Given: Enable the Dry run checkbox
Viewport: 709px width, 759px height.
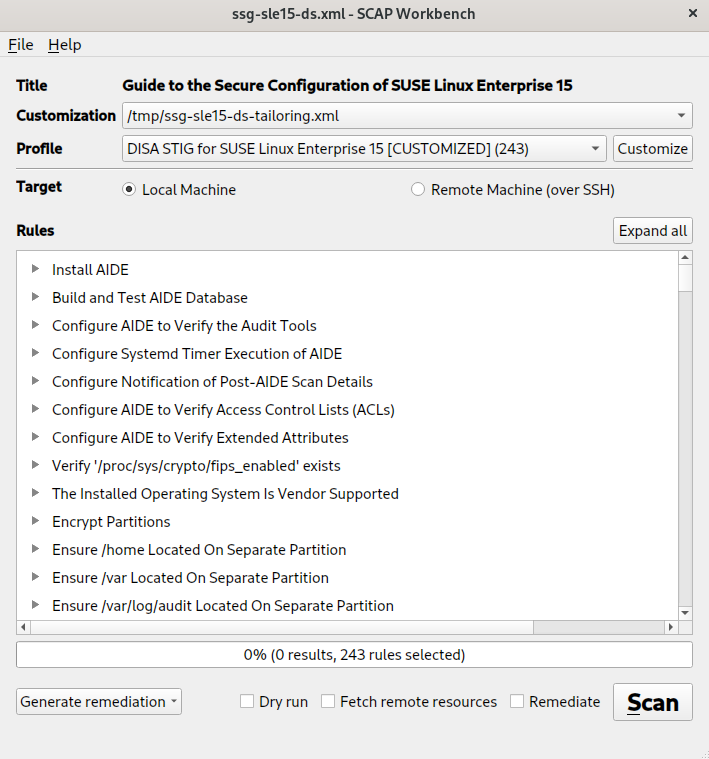Looking at the screenshot, I should (247, 702).
